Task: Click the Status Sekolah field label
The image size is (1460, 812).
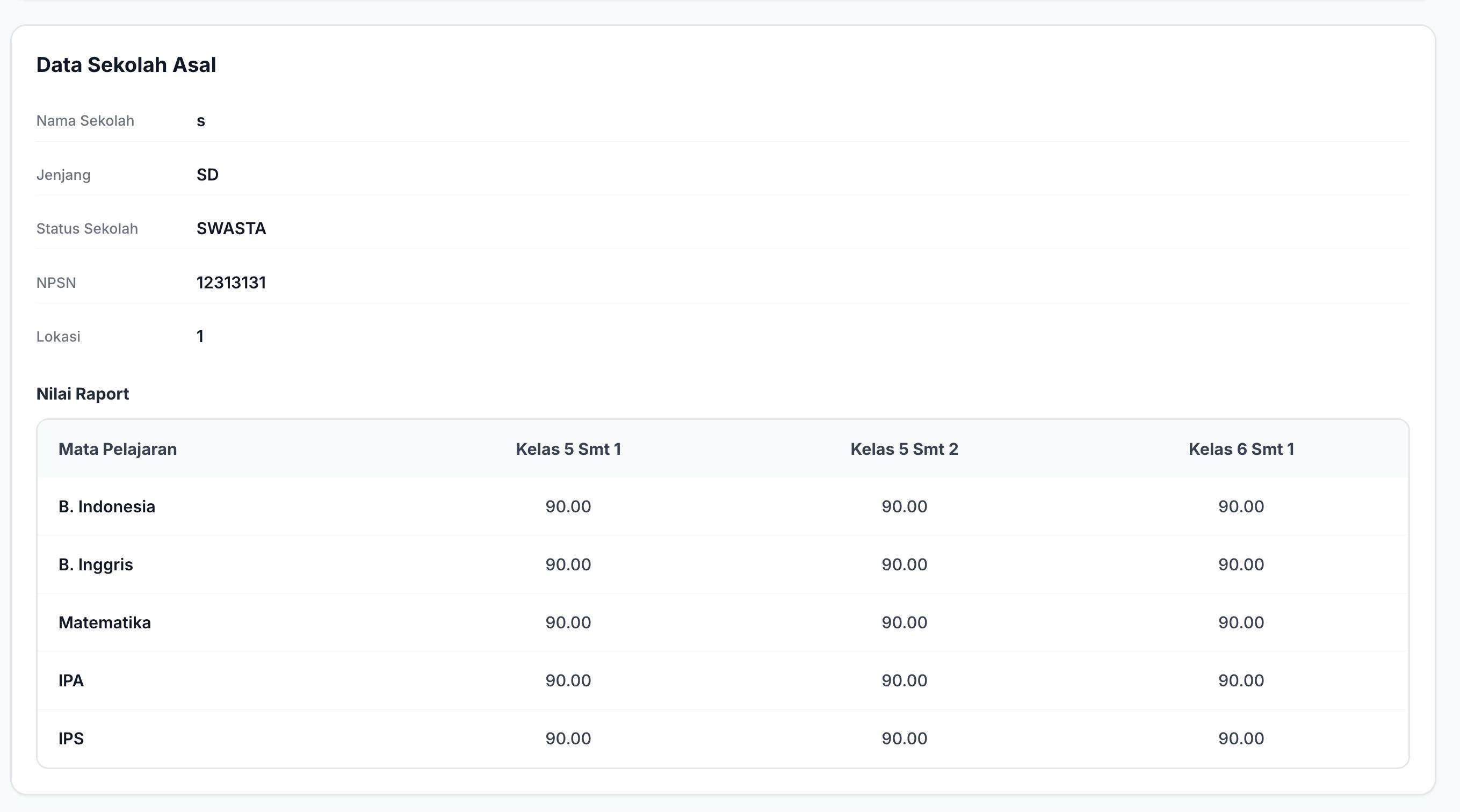Action: (x=87, y=228)
